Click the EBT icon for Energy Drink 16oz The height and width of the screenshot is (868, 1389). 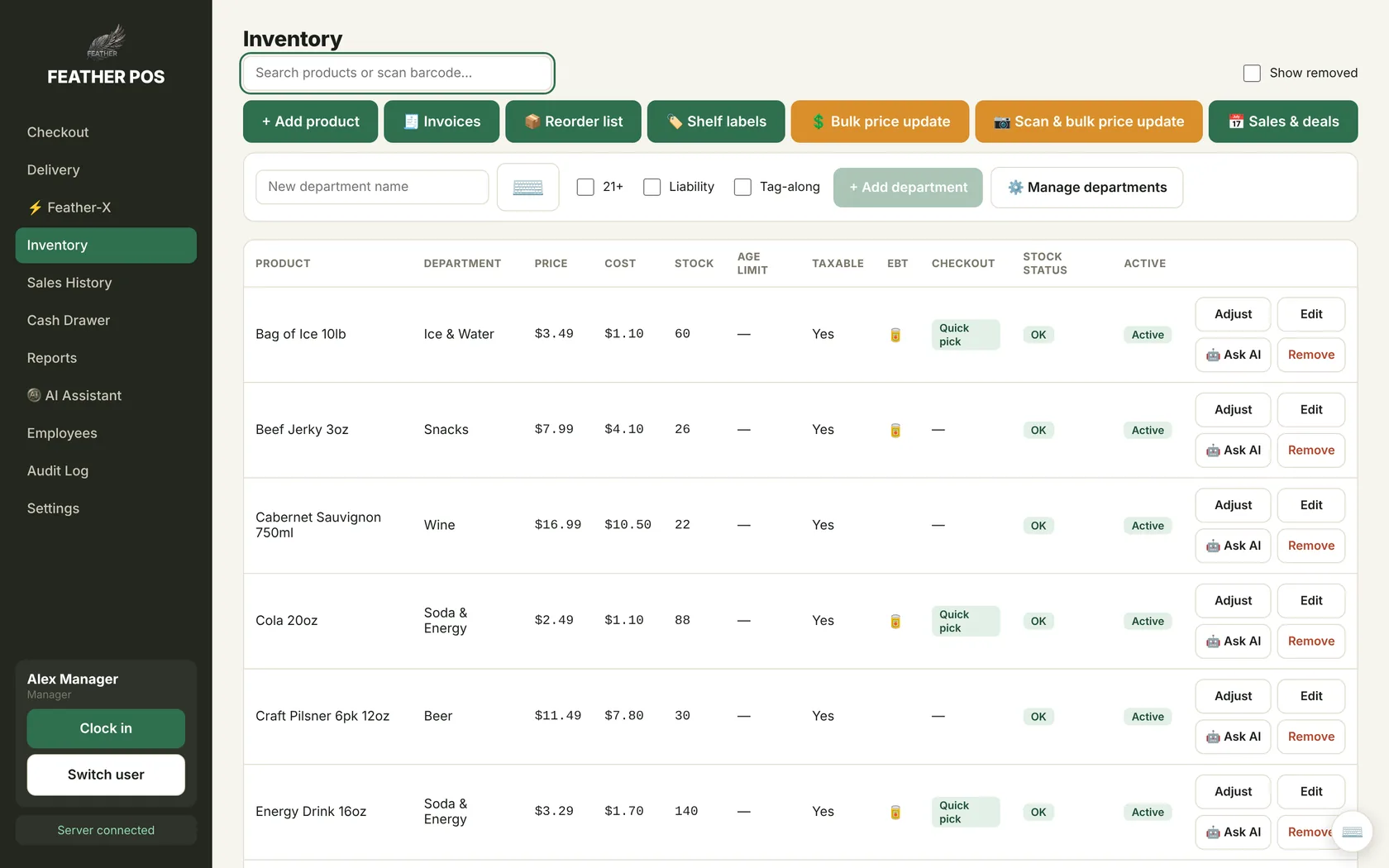(x=895, y=812)
